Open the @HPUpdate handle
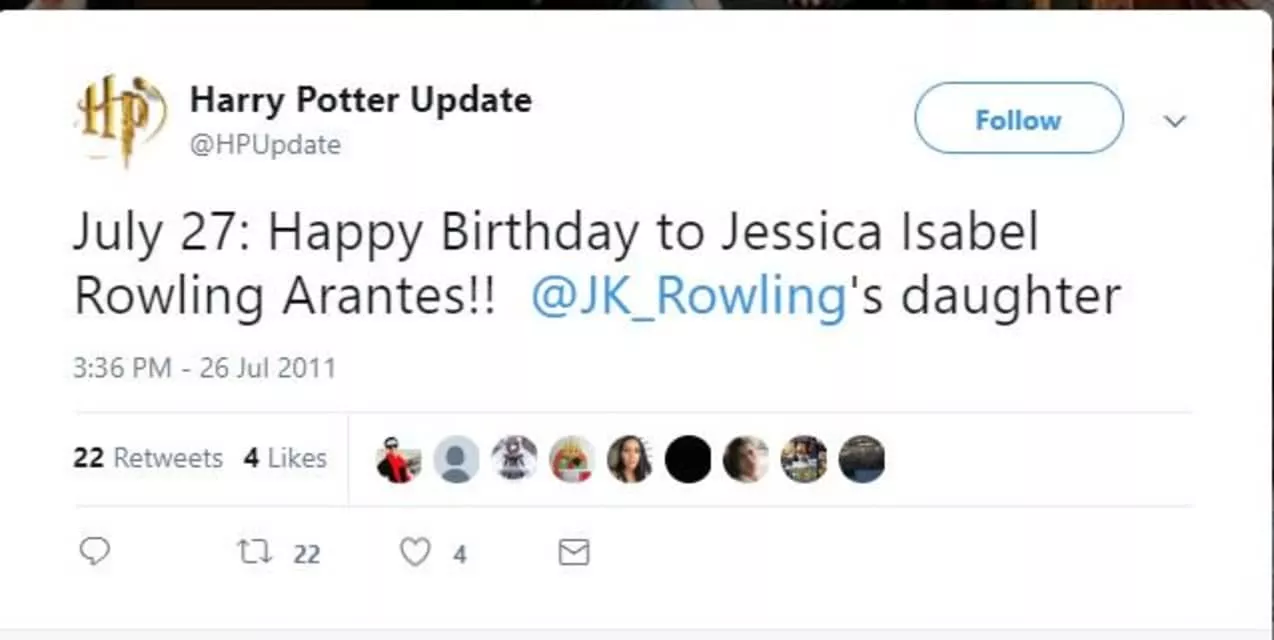The height and width of the screenshot is (640, 1274). [265, 145]
